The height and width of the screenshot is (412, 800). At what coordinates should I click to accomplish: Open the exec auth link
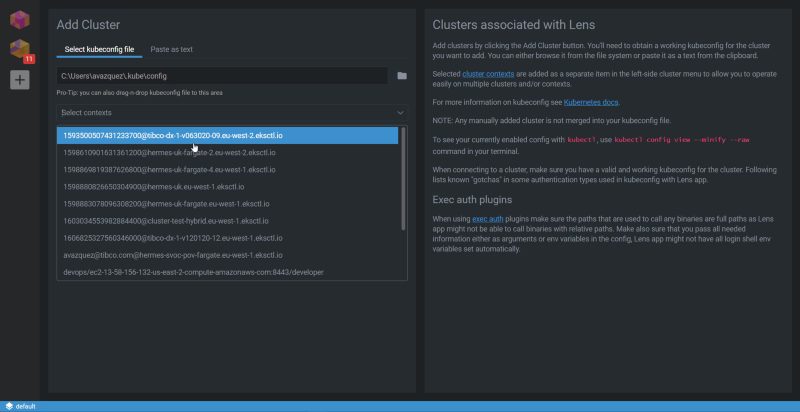pos(488,219)
